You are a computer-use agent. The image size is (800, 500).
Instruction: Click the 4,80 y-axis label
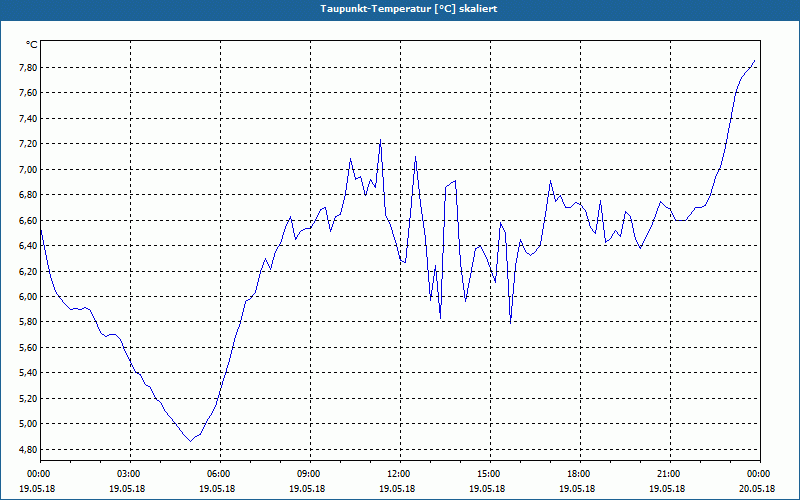28,449
